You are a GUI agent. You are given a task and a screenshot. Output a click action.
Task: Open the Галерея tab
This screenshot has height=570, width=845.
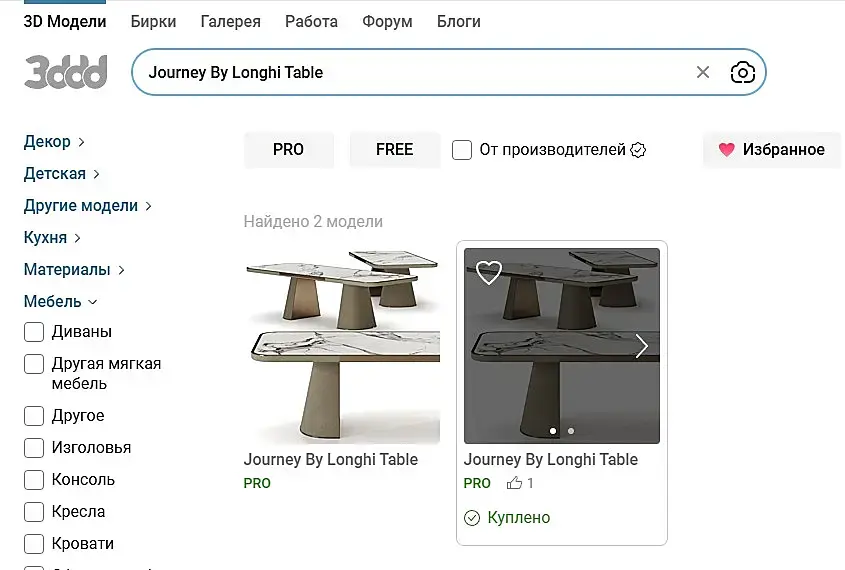pos(230,21)
